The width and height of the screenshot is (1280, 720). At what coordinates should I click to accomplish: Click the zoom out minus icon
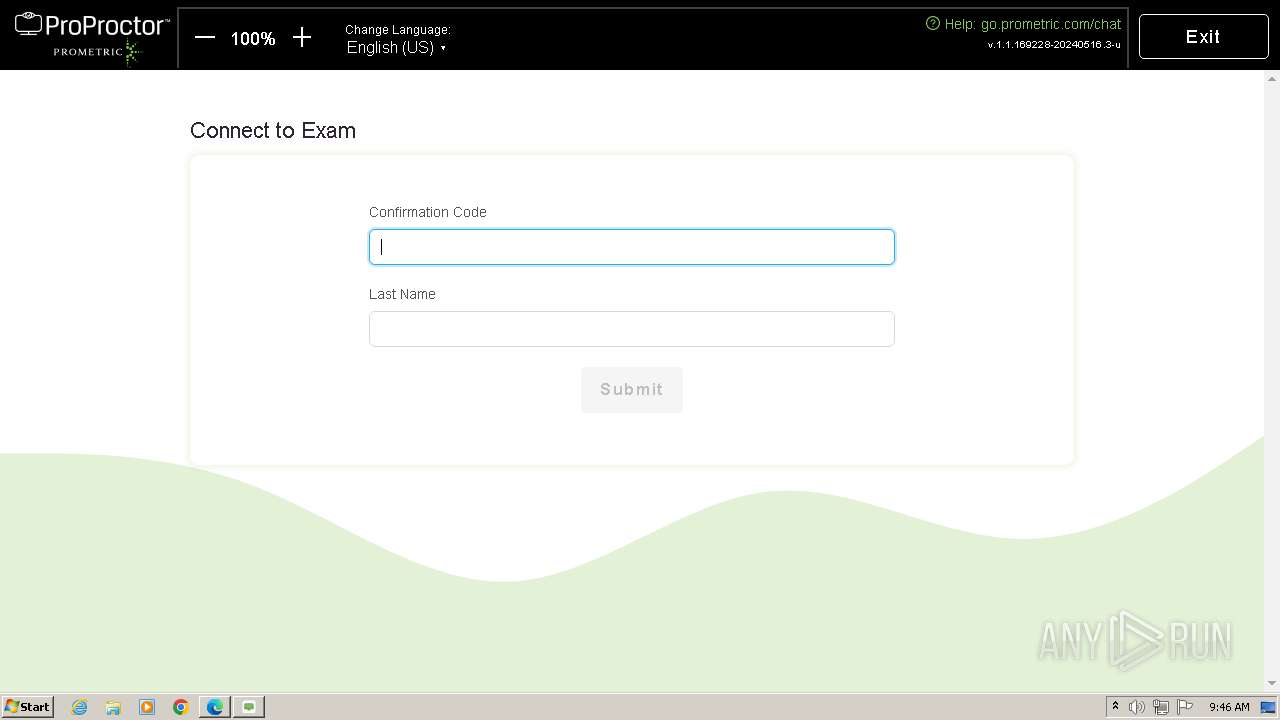(205, 38)
